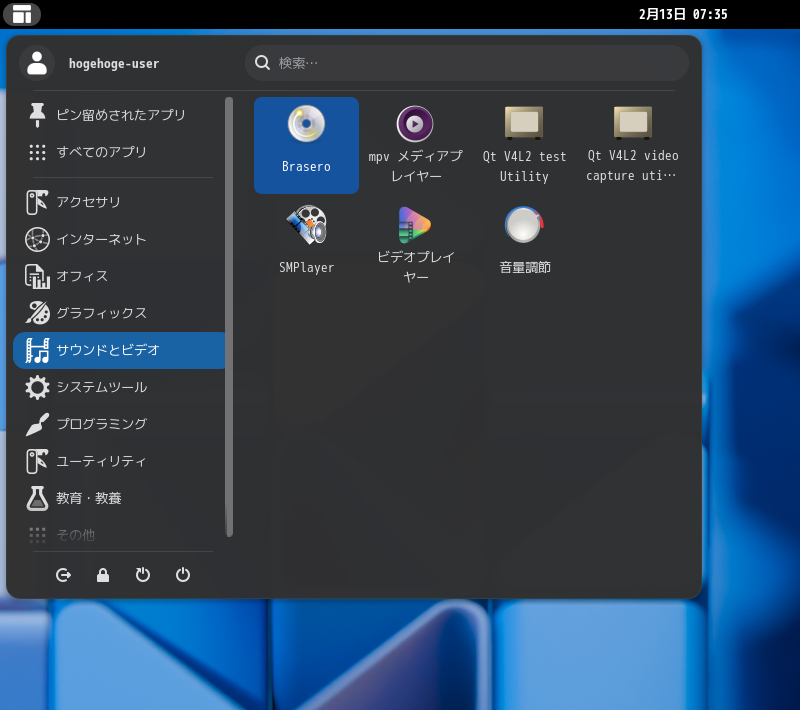Lock the screen with the padlock icon
This screenshot has height=710, width=800.
tap(103, 575)
